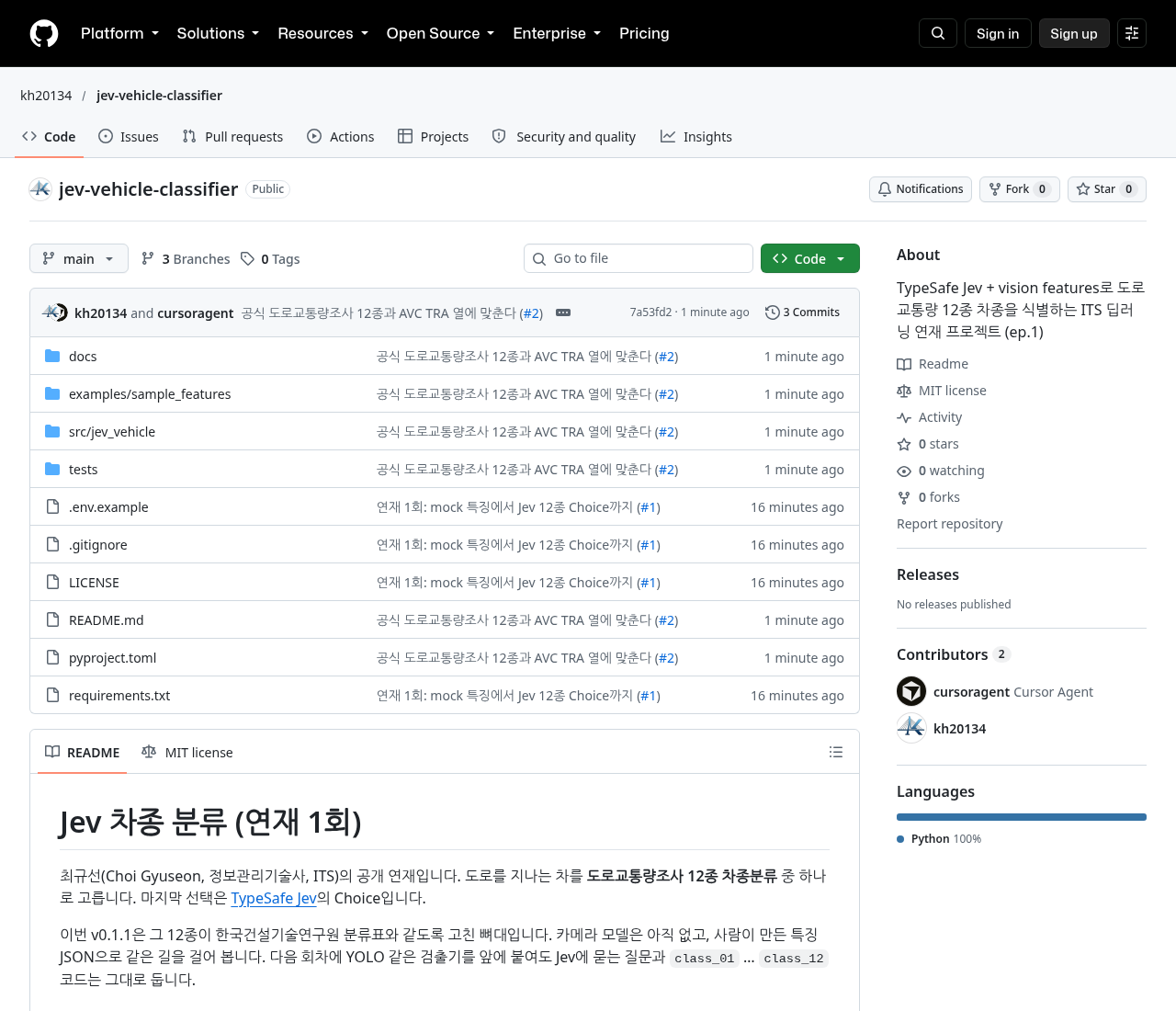Click the Sign in button
1176x1011 pixels.
[998, 33]
